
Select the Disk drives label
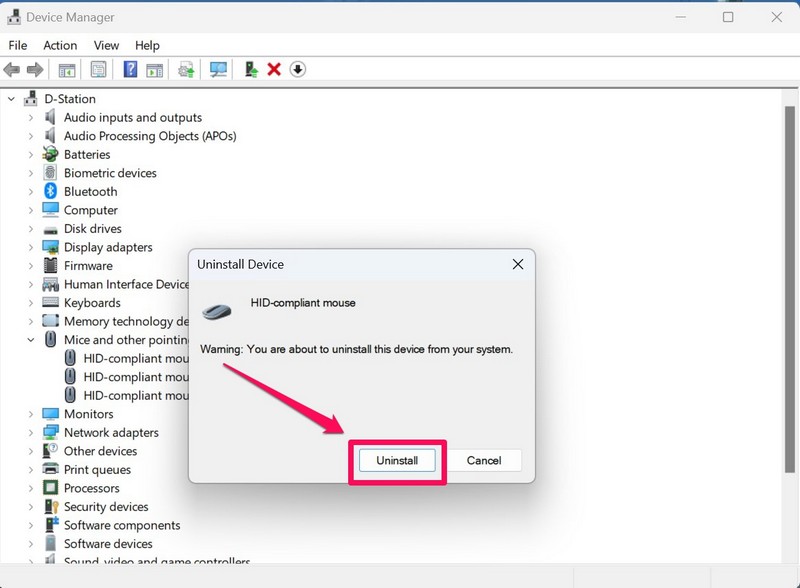pos(92,229)
